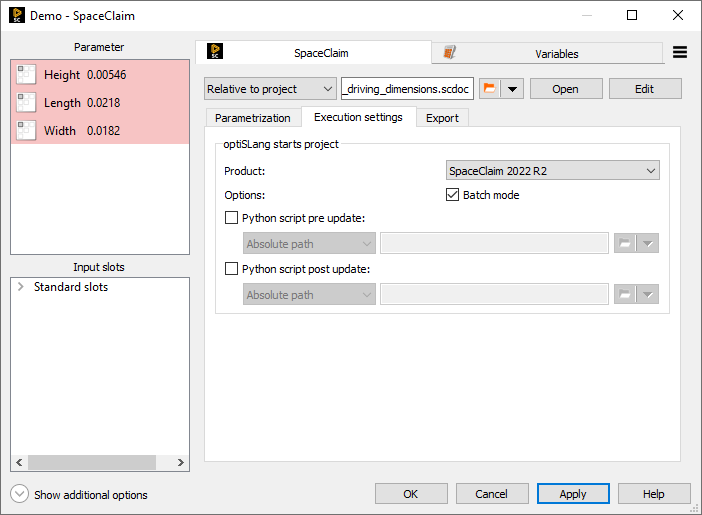Select the Width 0.0182 parameter row
This screenshot has height=515, width=702.
coord(100,130)
